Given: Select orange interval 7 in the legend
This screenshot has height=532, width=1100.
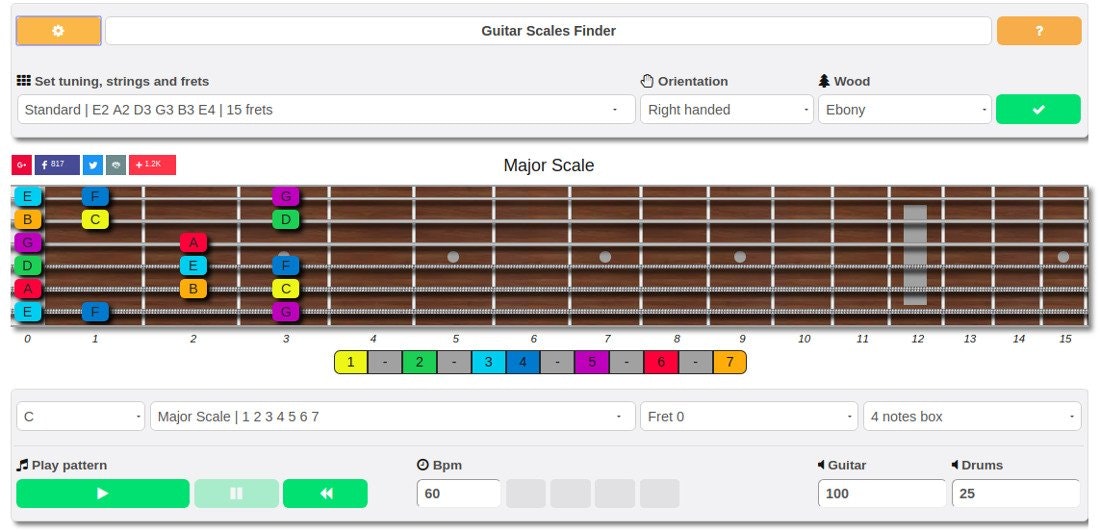Looking at the screenshot, I should point(730,362).
